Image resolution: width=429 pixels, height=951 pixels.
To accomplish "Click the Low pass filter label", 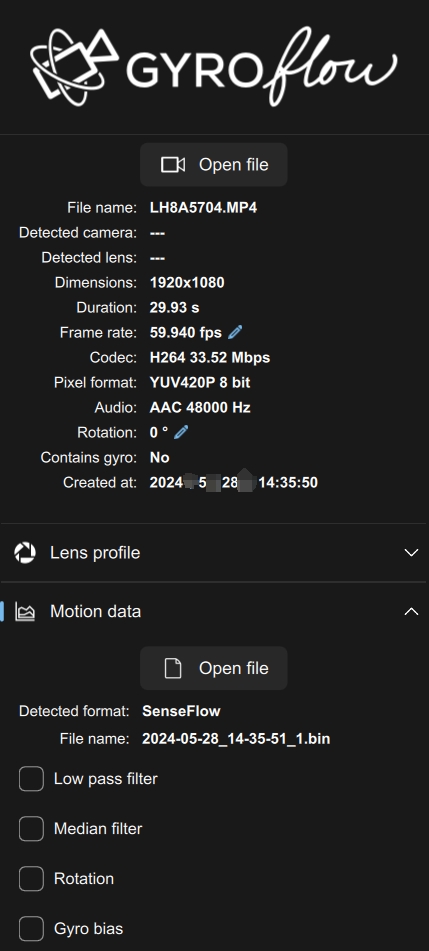I will (106, 779).
